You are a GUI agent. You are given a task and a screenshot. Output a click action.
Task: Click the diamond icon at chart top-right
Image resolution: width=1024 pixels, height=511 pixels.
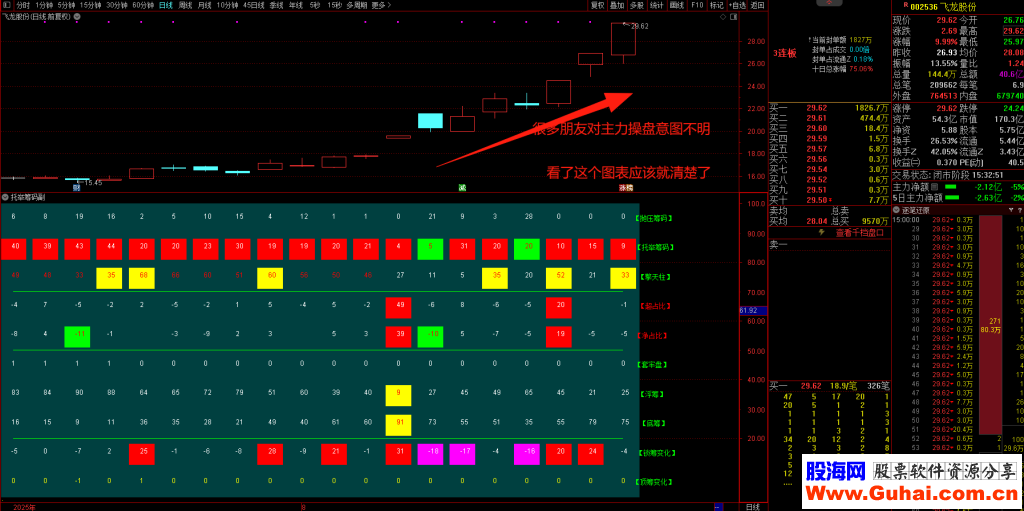pyautogui.click(x=723, y=16)
